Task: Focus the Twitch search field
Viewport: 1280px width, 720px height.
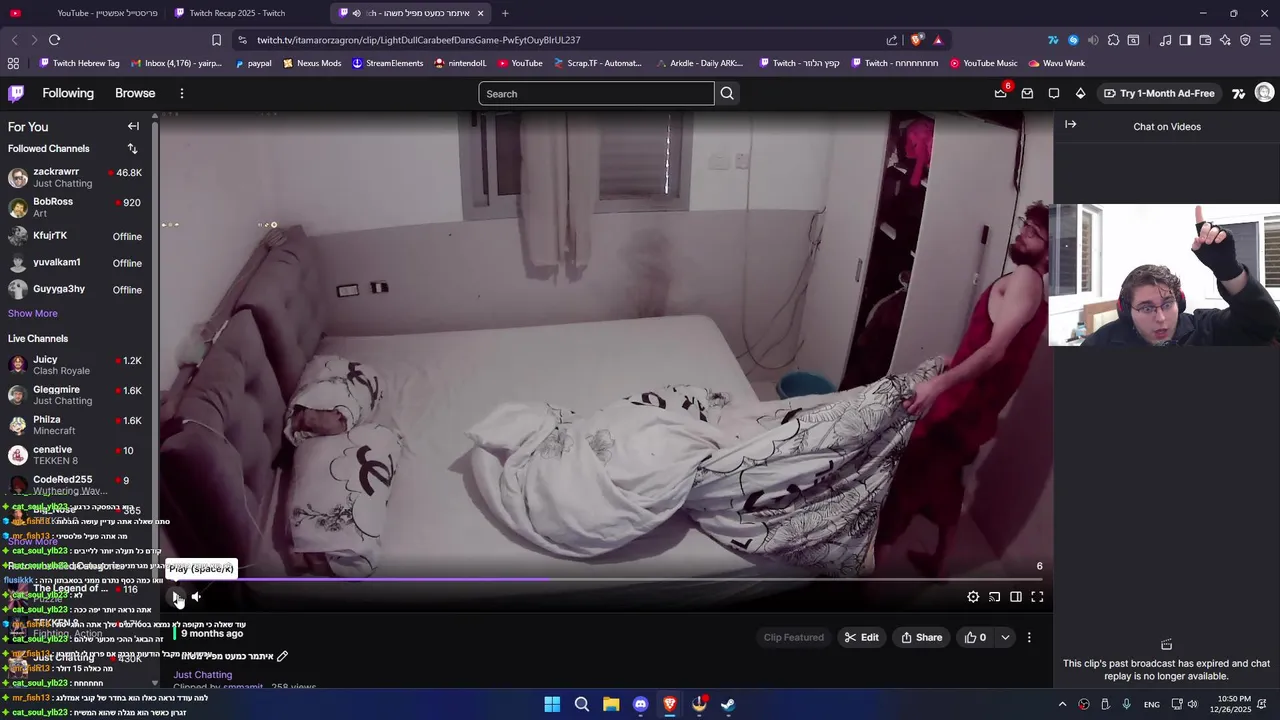Action: (596, 94)
